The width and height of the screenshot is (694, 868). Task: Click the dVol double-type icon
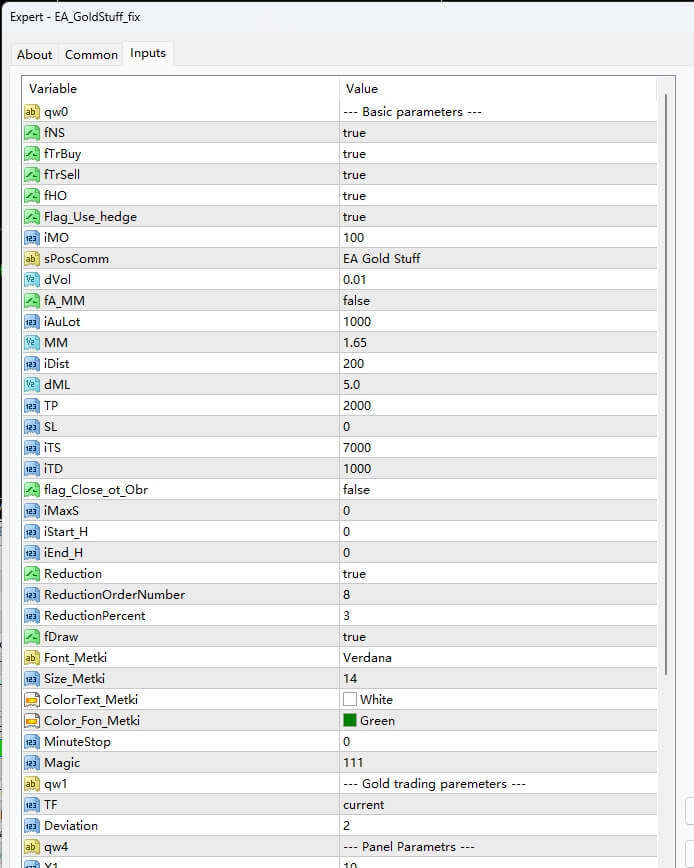[32, 280]
